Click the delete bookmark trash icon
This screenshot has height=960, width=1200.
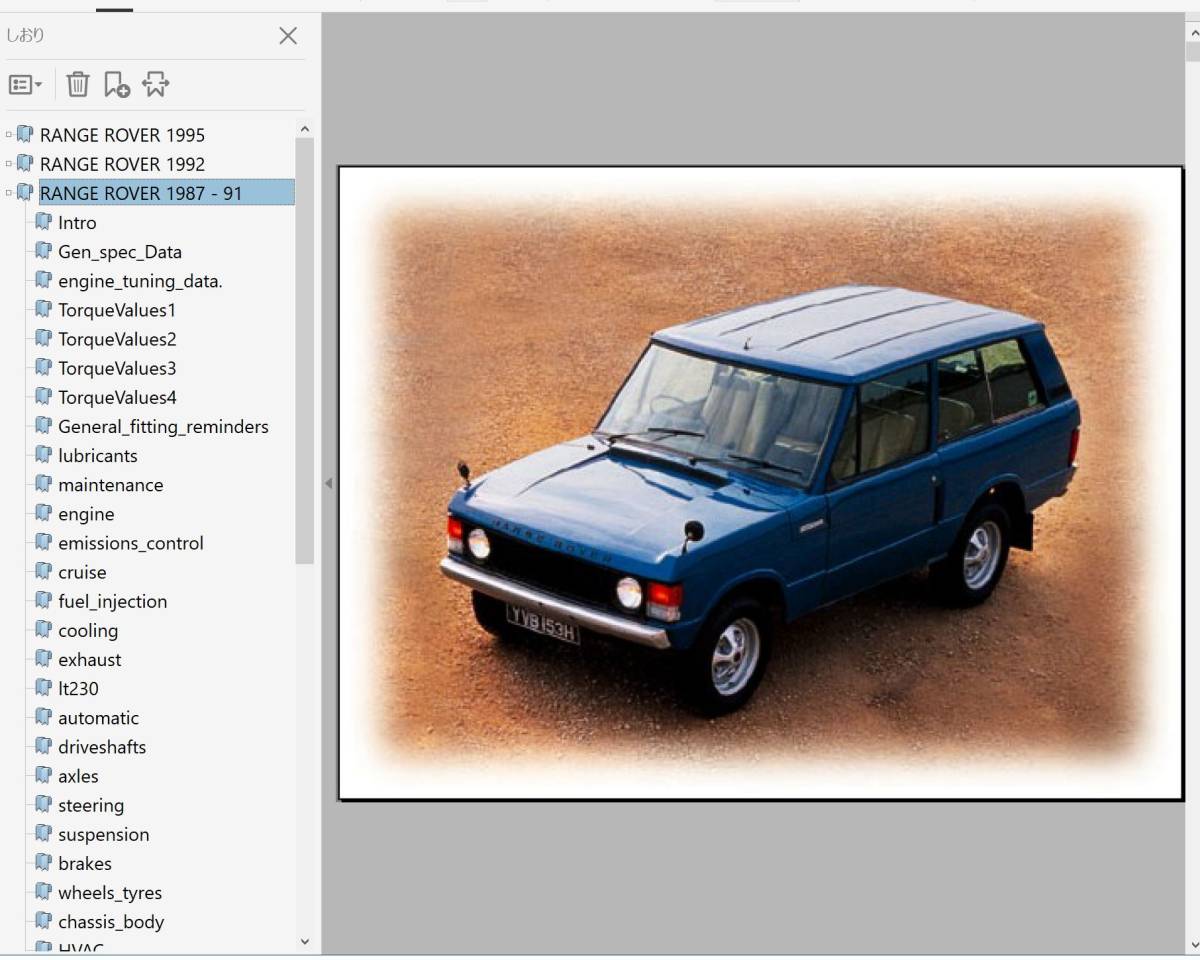coord(78,84)
